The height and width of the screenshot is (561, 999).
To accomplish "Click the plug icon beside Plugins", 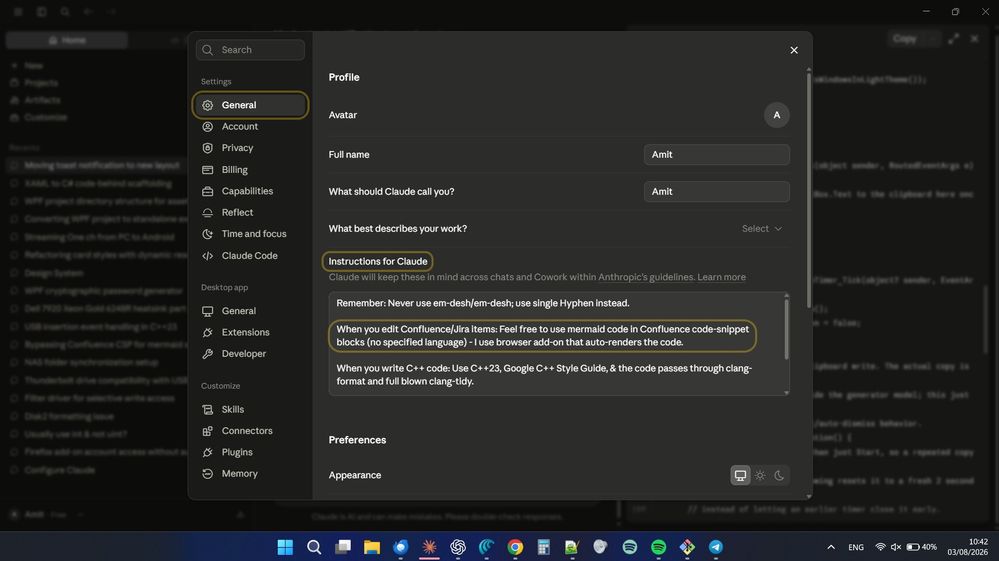I will [208, 453].
